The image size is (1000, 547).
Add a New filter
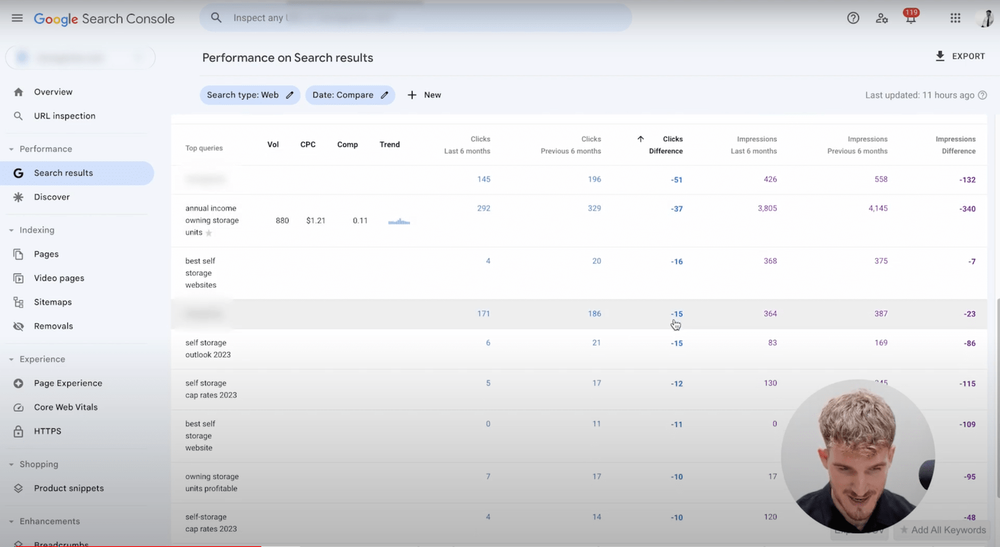coord(424,95)
